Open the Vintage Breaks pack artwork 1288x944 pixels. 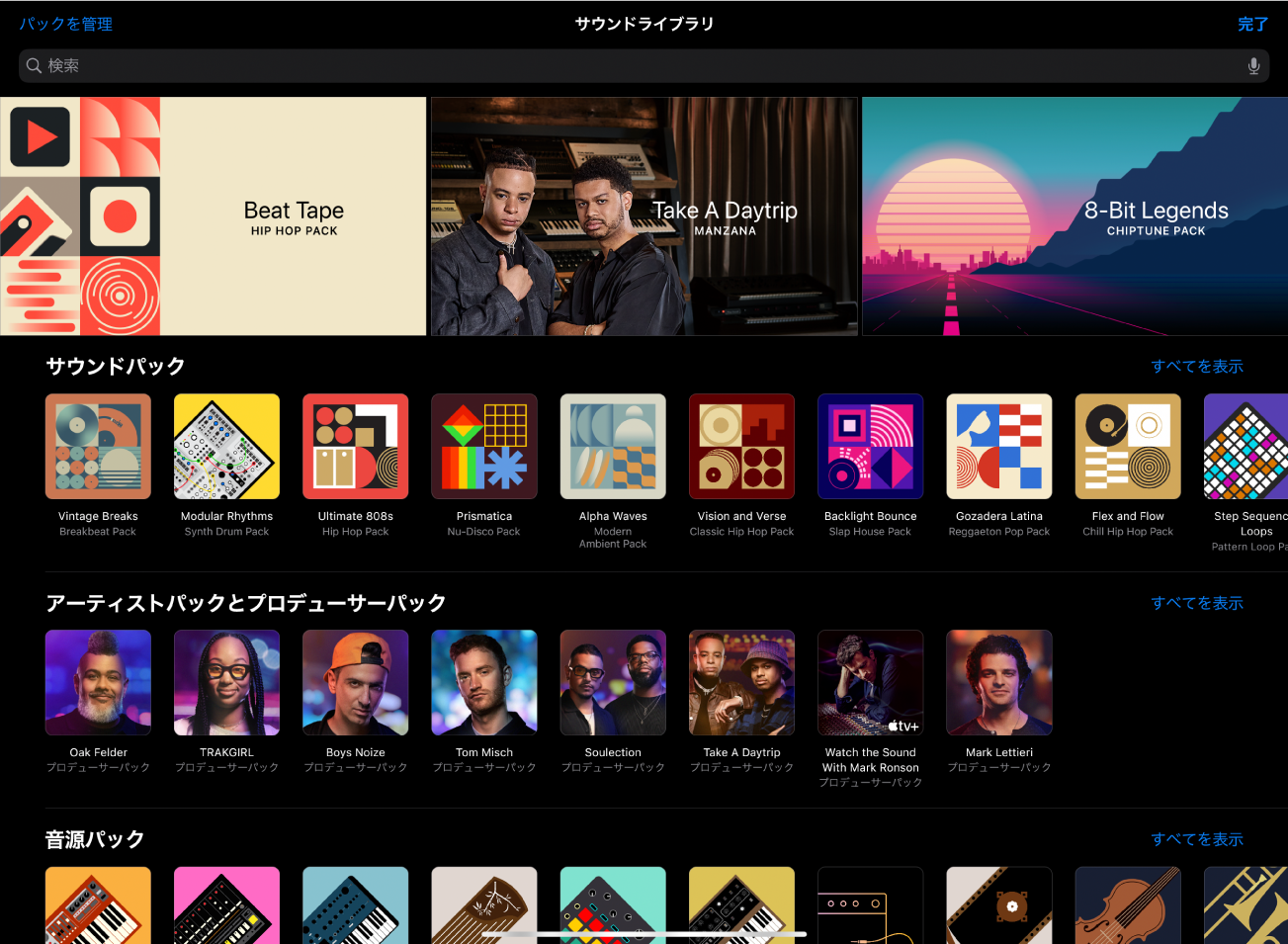pyautogui.click(x=98, y=446)
